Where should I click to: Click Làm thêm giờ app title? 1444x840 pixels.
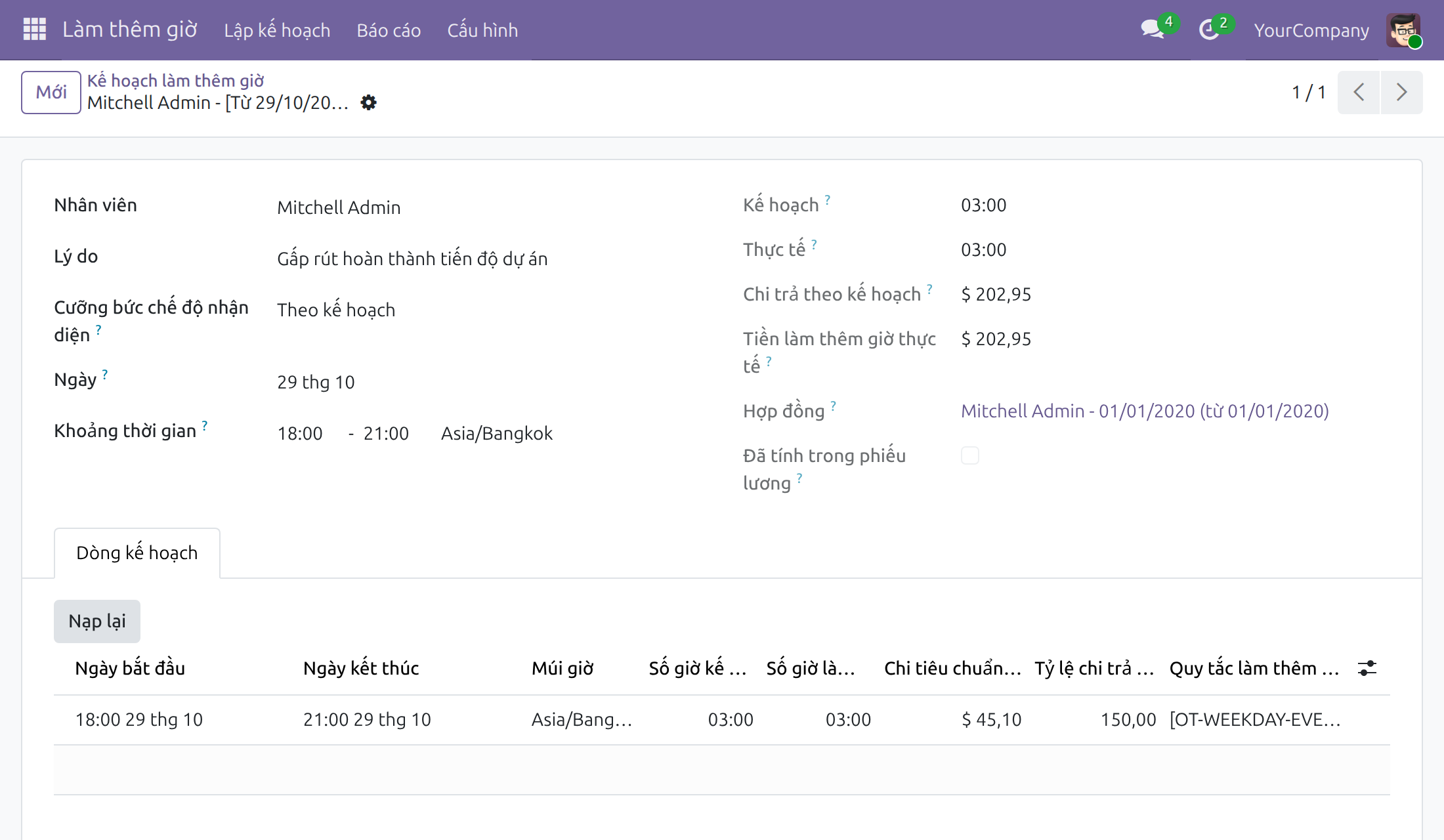[130, 30]
